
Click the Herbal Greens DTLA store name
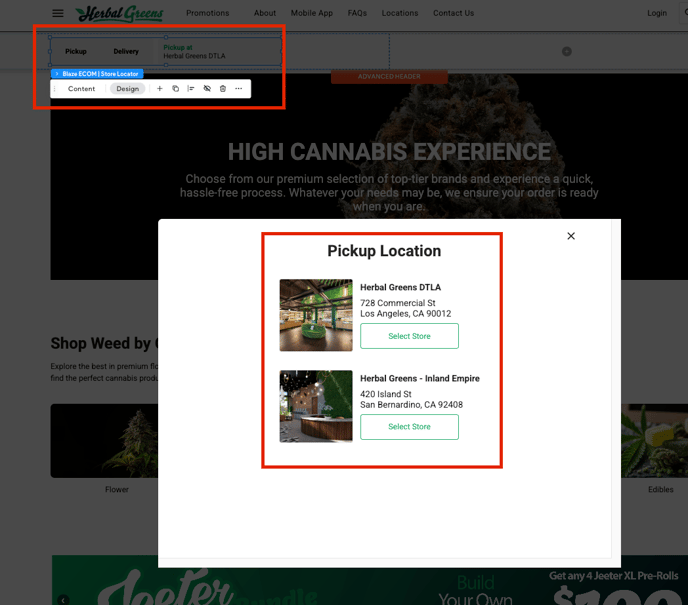(x=400, y=287)
